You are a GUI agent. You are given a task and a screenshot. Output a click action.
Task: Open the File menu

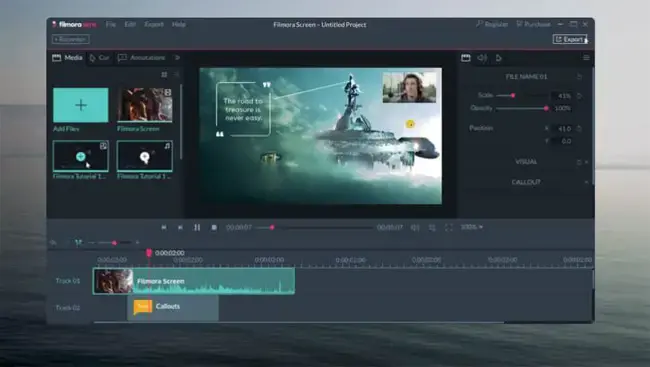pos(111,24)
